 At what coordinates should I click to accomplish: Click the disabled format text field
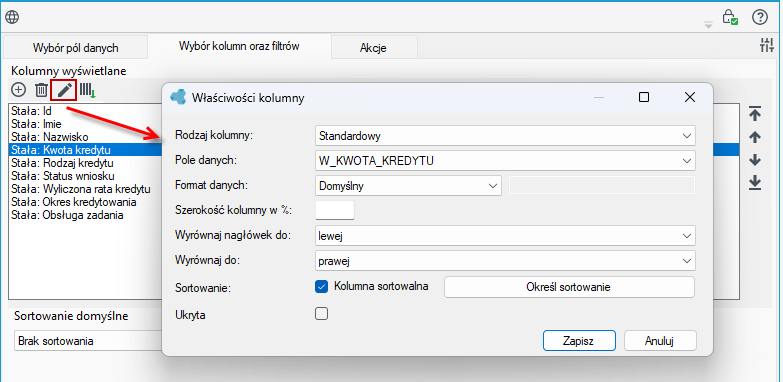pyautogui.click(x=602, y=185)
